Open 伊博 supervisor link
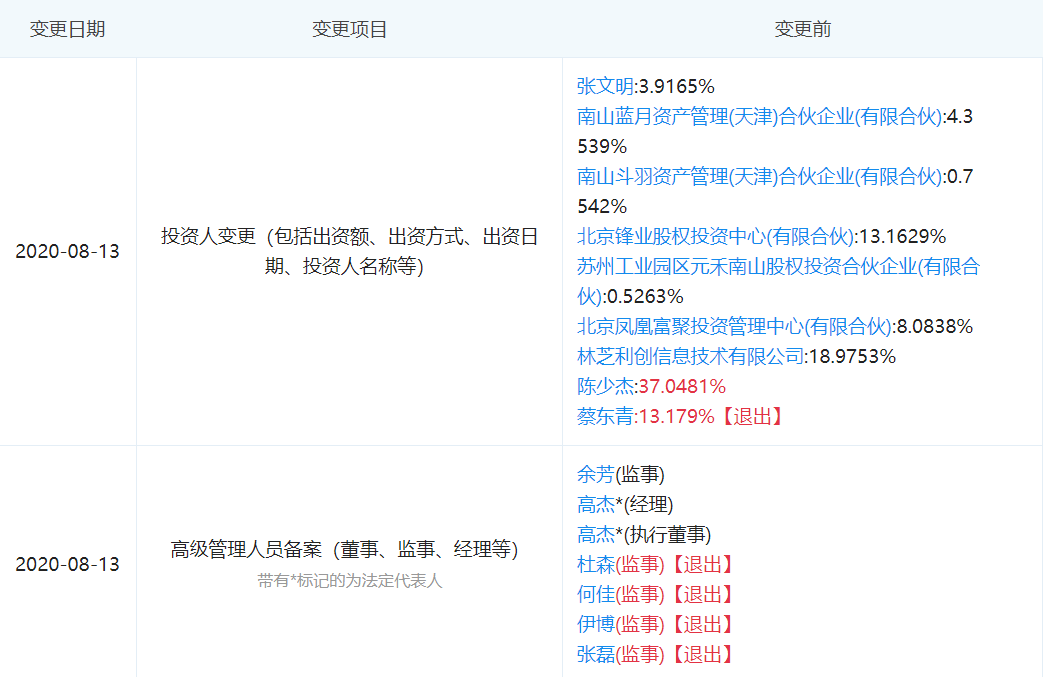 click(595, 624)
